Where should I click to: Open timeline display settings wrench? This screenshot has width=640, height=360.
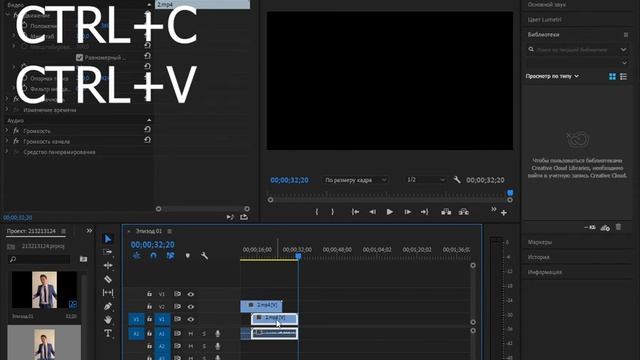[204, 256]
